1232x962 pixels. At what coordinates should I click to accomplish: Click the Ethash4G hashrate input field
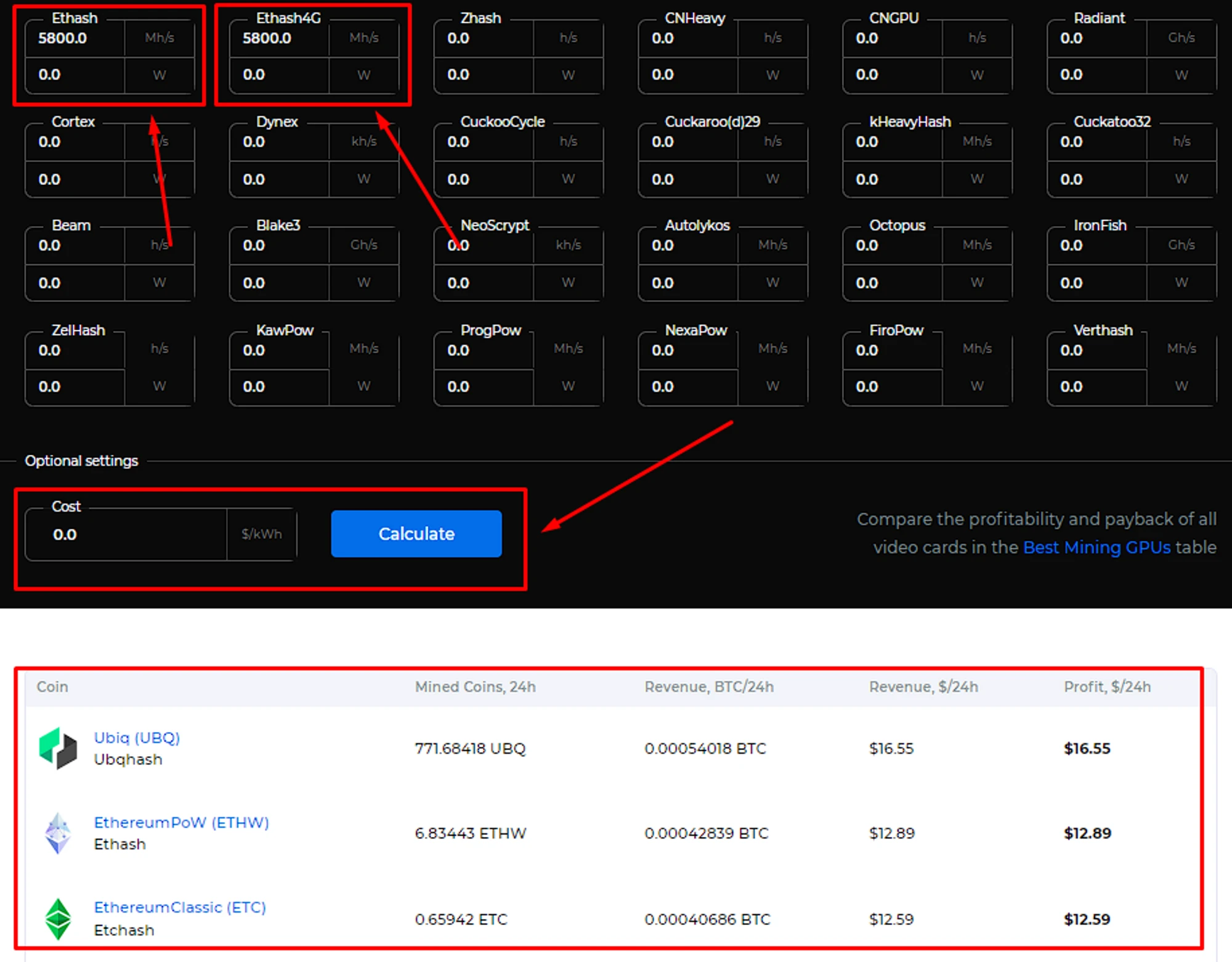click(x=279, y=38)
